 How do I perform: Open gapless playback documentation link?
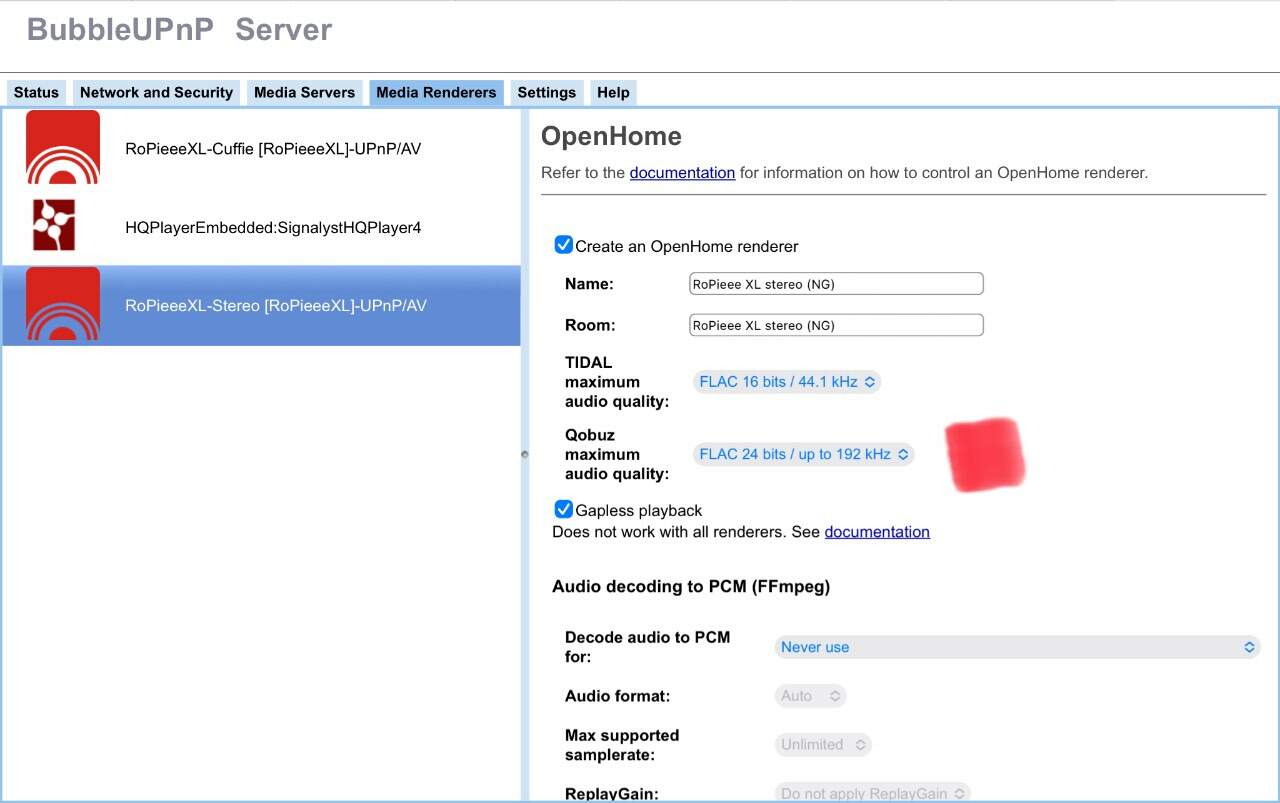(x=877, y=532)
